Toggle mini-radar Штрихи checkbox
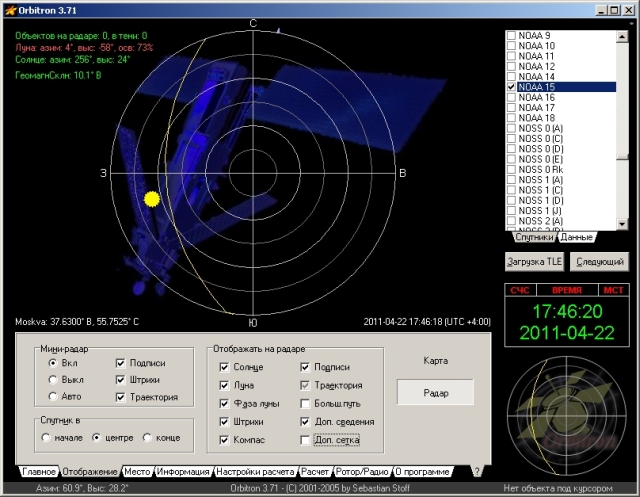This screenshot has height=497, width=640. [120, 380]
